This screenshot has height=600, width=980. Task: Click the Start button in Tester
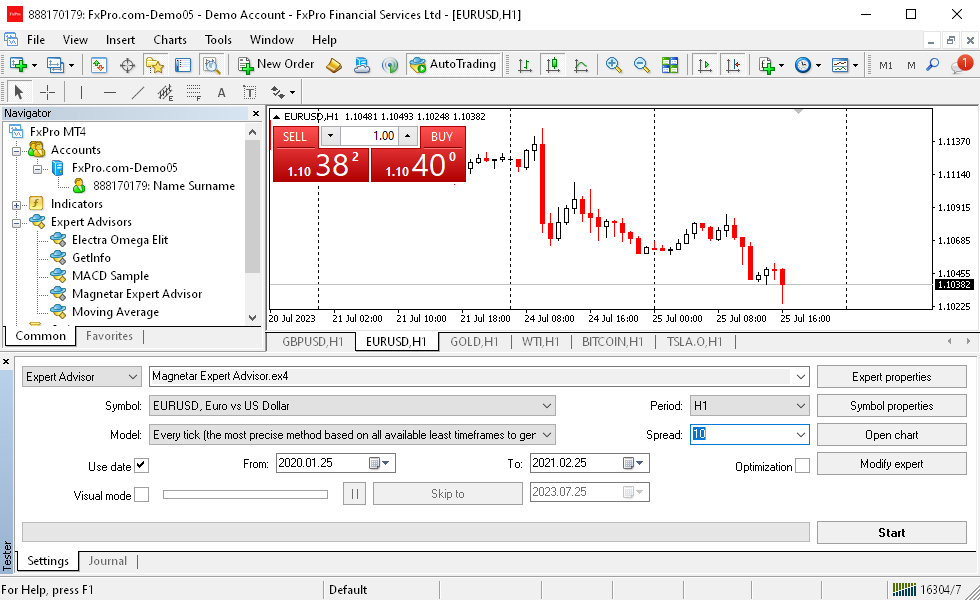point(892,532)
